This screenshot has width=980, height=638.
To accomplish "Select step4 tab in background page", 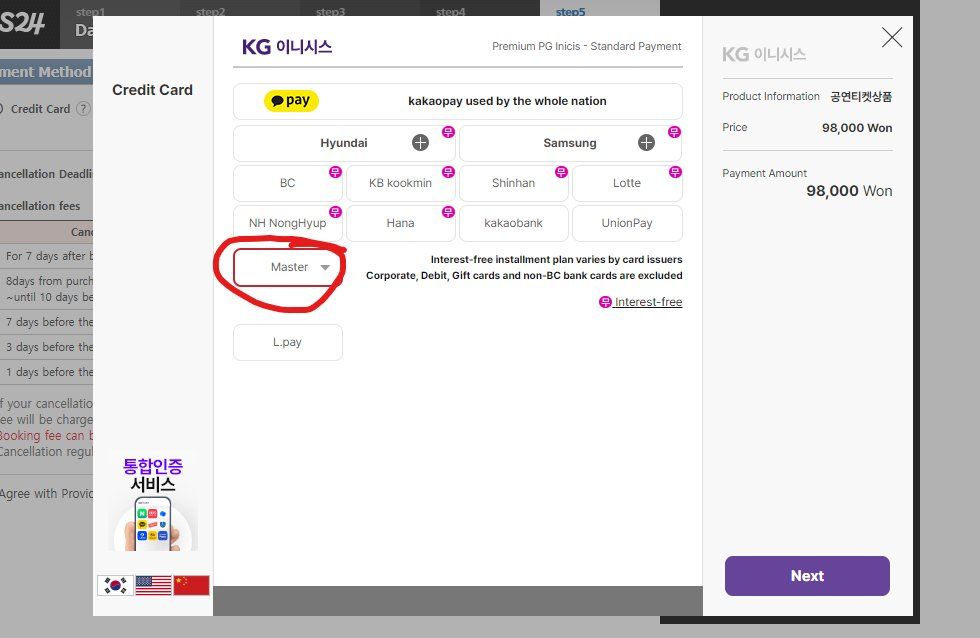I will (x=451, y=12).
